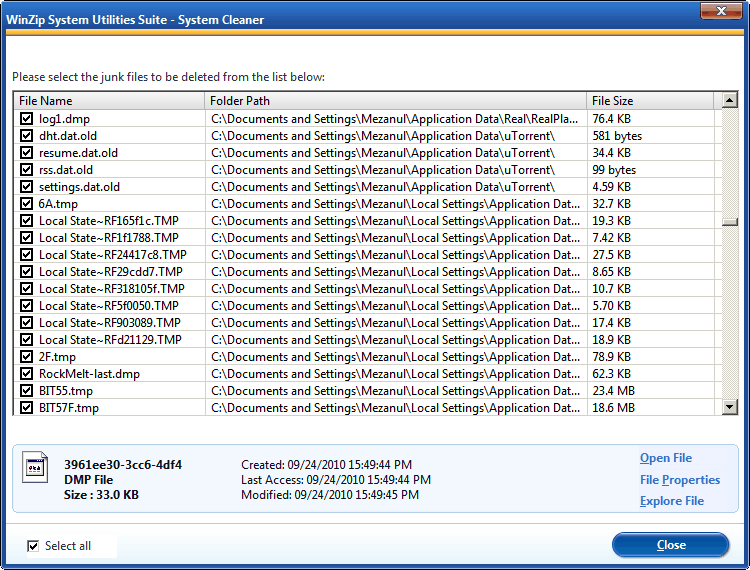The height and width of the screenshot is (570, 750).
Task: Deselect settings.dat.old checkbox
Action: 26,186
